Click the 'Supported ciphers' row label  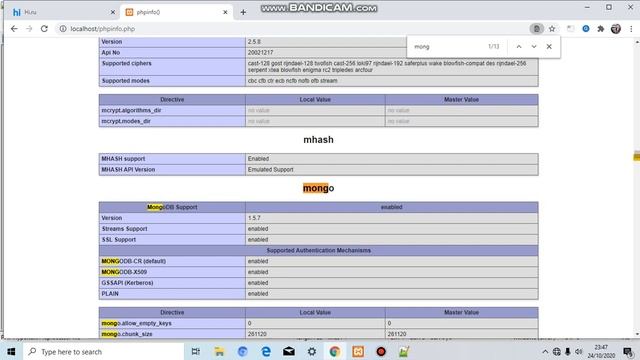[x=126, y=63]
